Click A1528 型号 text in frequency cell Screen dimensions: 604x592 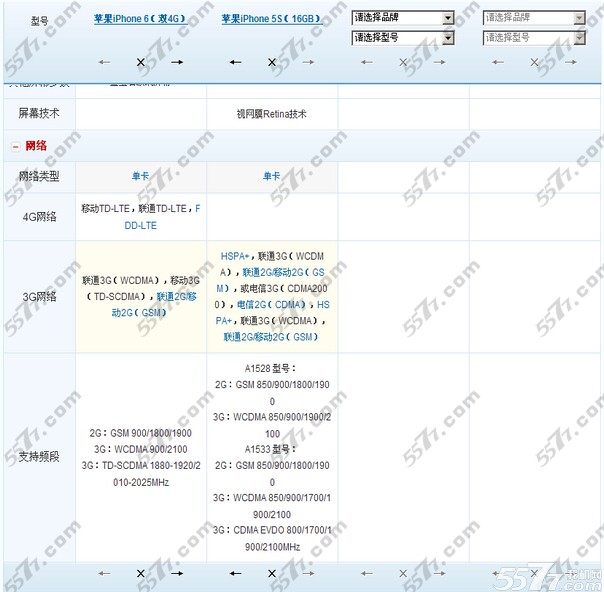coord(271,369)
